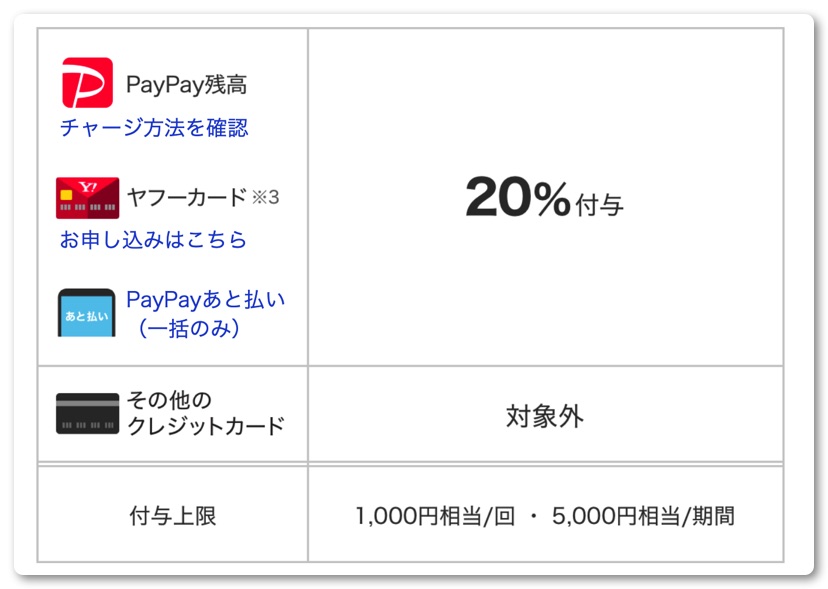Click the large 20% figure
This screenshot has width=828, height=589.
pyautogui.click(x=517, y=198)
